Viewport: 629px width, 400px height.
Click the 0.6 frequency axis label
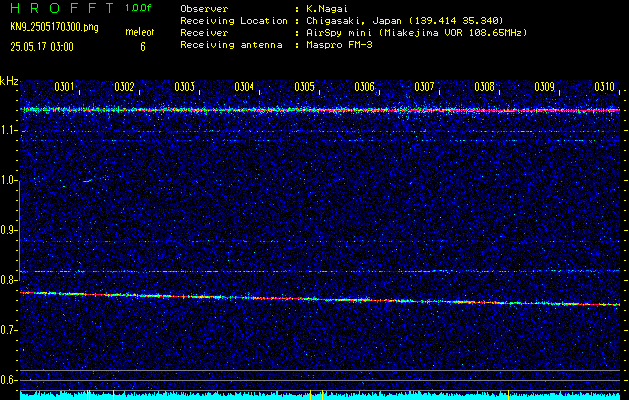tap(7, 380)
